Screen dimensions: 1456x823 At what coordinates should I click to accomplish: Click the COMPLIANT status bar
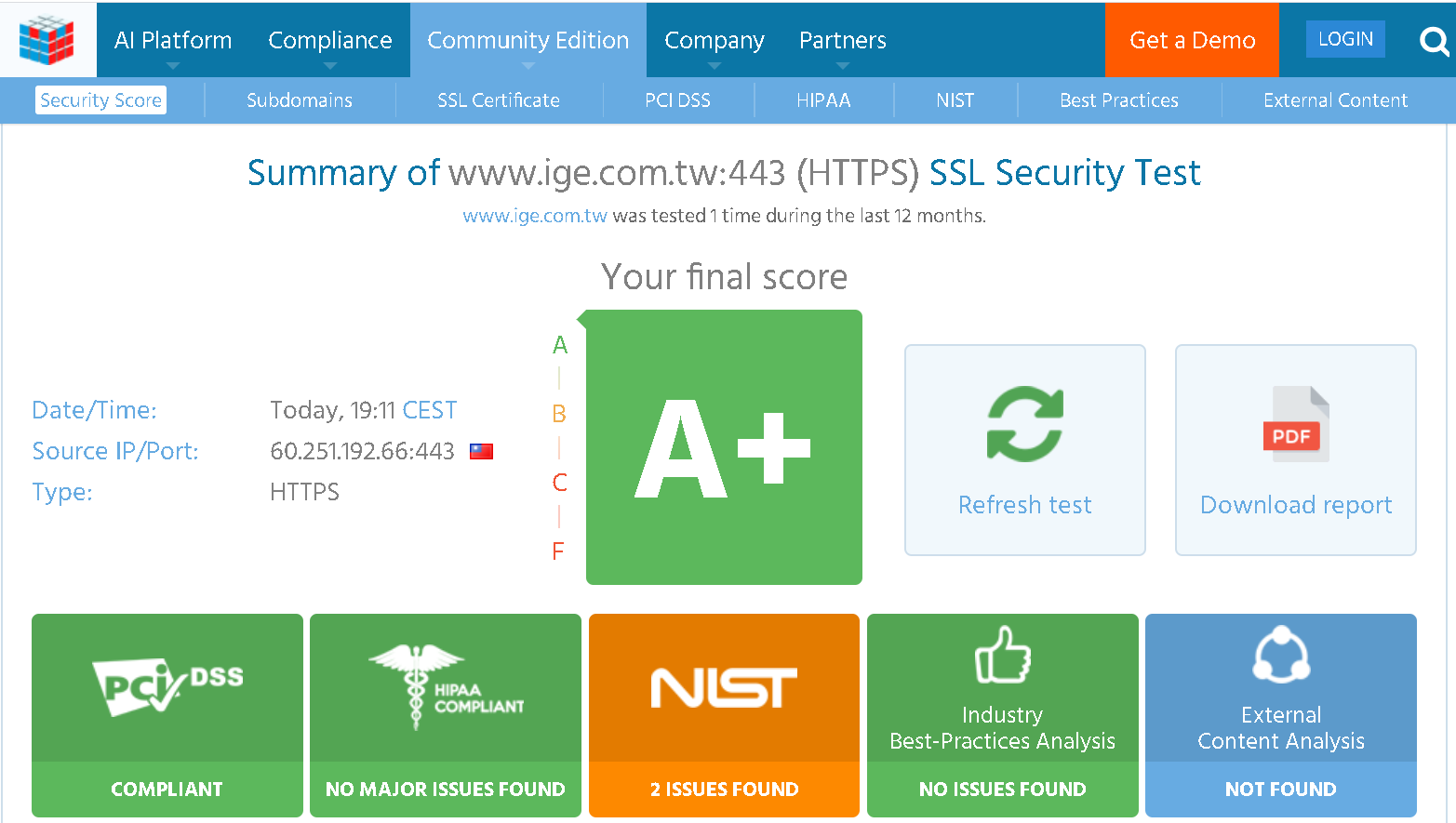pyautogui.click(x=167, y=790)
